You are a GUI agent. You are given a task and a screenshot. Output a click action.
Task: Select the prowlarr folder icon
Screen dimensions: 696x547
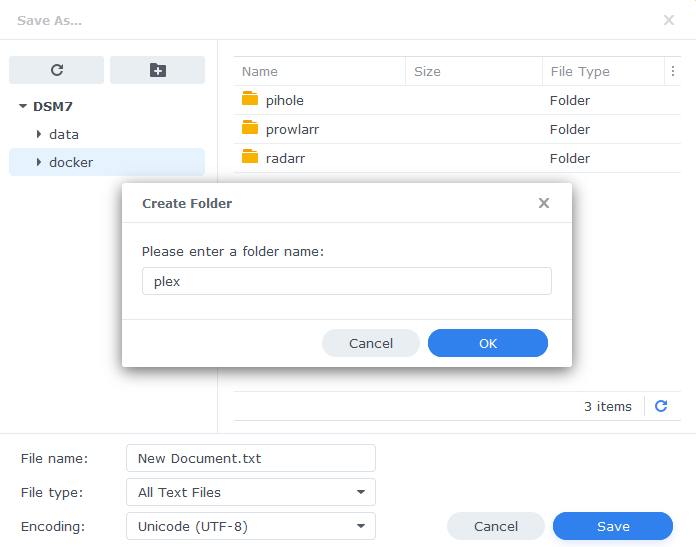pyautogui.click(x=250, y=128)
